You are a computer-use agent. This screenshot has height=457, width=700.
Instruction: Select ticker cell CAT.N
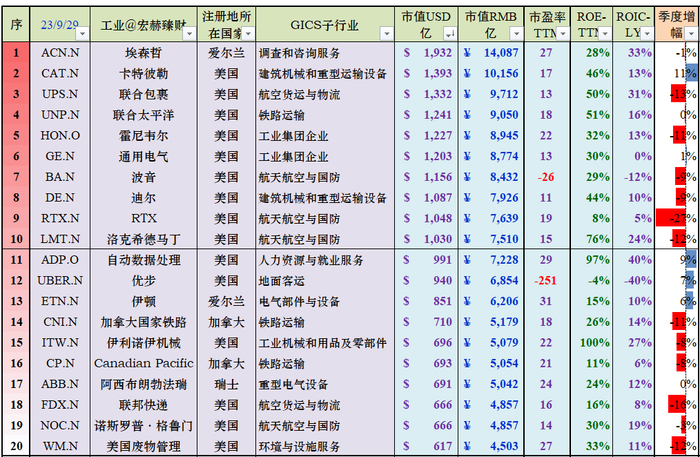60,73
